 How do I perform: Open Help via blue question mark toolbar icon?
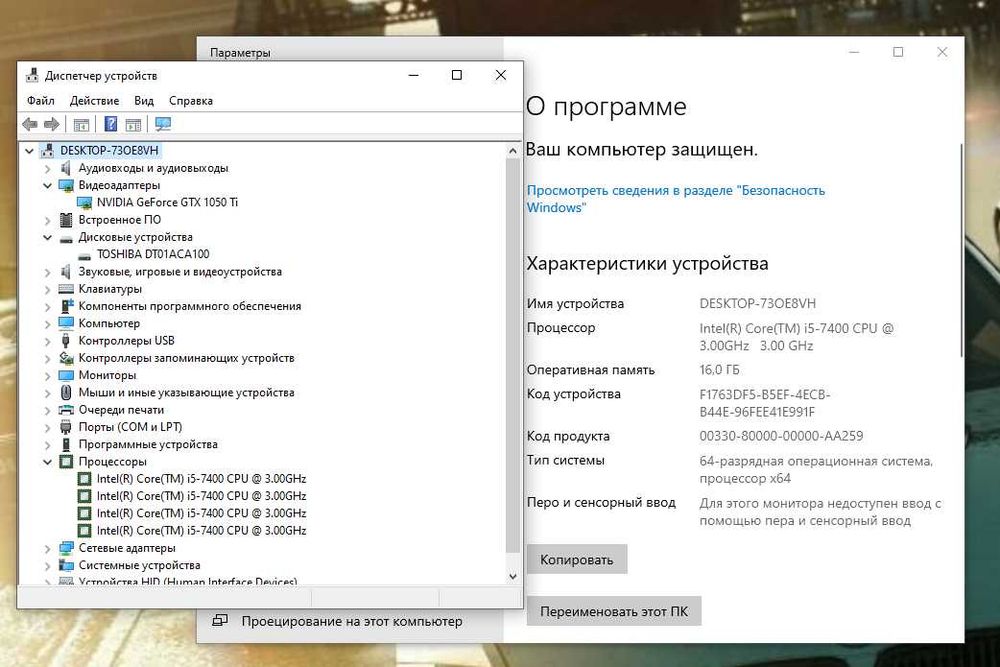[110, 124]
